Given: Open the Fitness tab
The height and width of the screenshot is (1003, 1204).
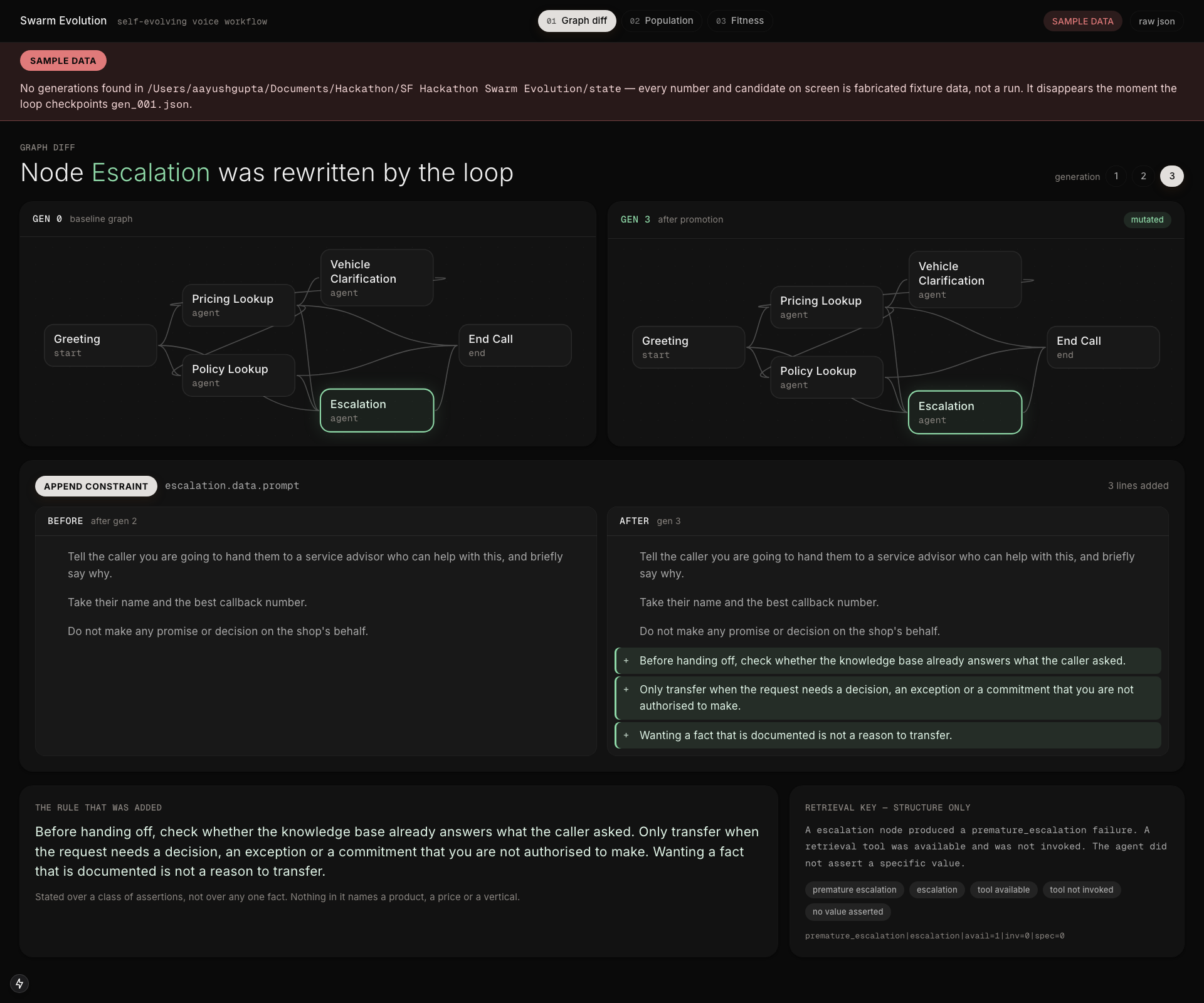Looking at the screenshot, I should point(740,21).
